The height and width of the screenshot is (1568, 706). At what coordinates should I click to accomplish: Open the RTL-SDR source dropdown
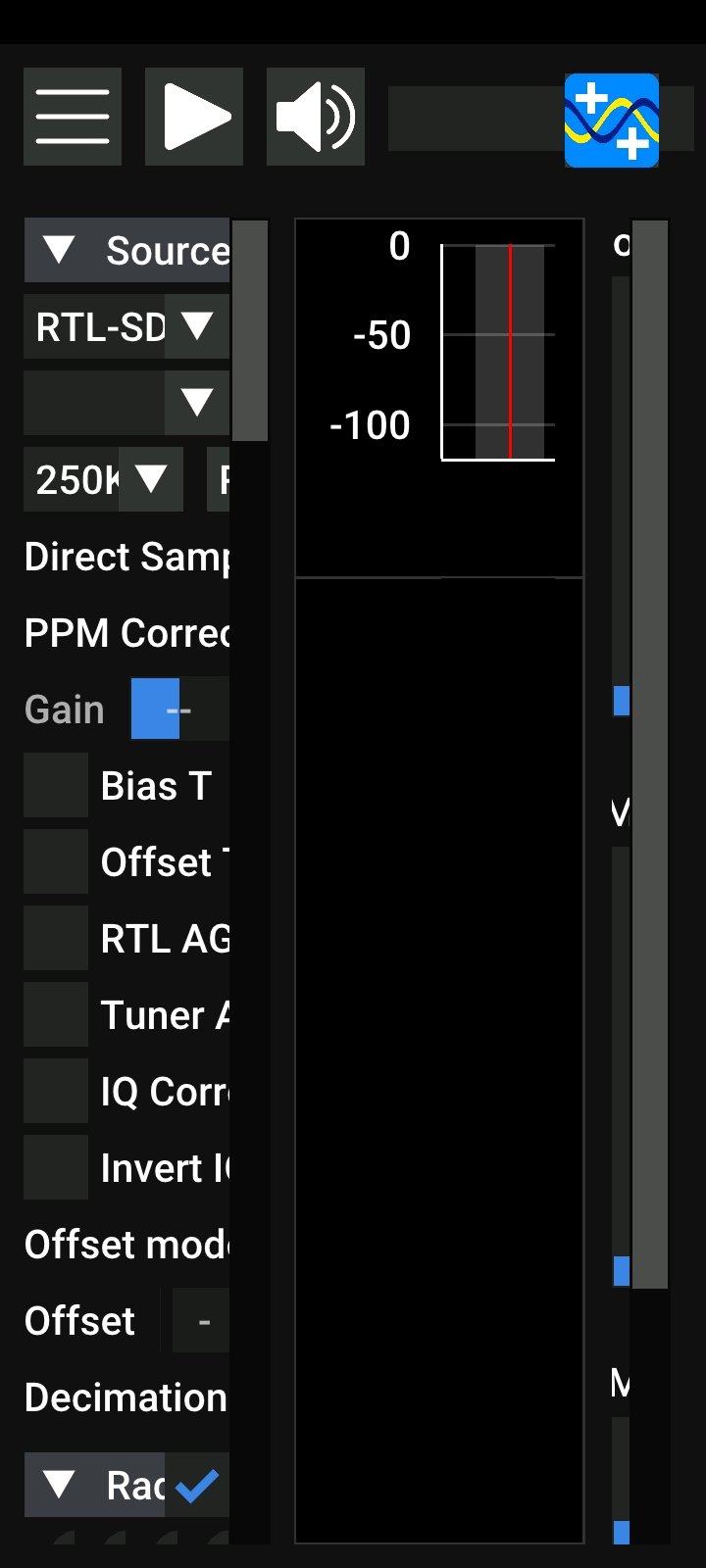tap(126, 326)
